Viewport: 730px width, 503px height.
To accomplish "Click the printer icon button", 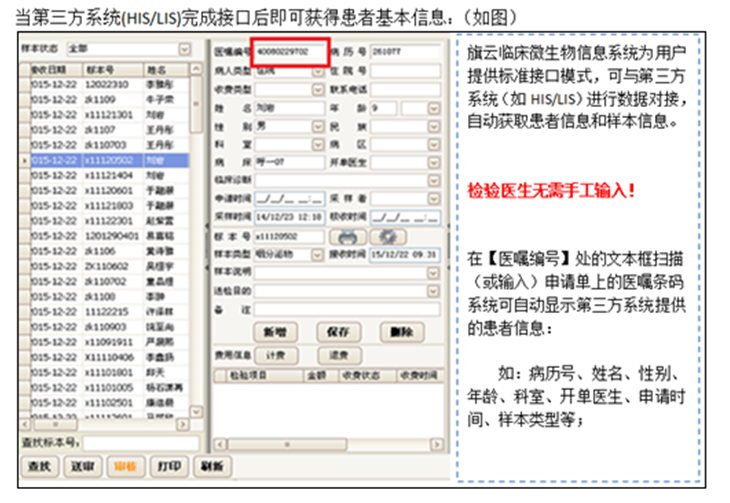I will (x=348, y=237).
